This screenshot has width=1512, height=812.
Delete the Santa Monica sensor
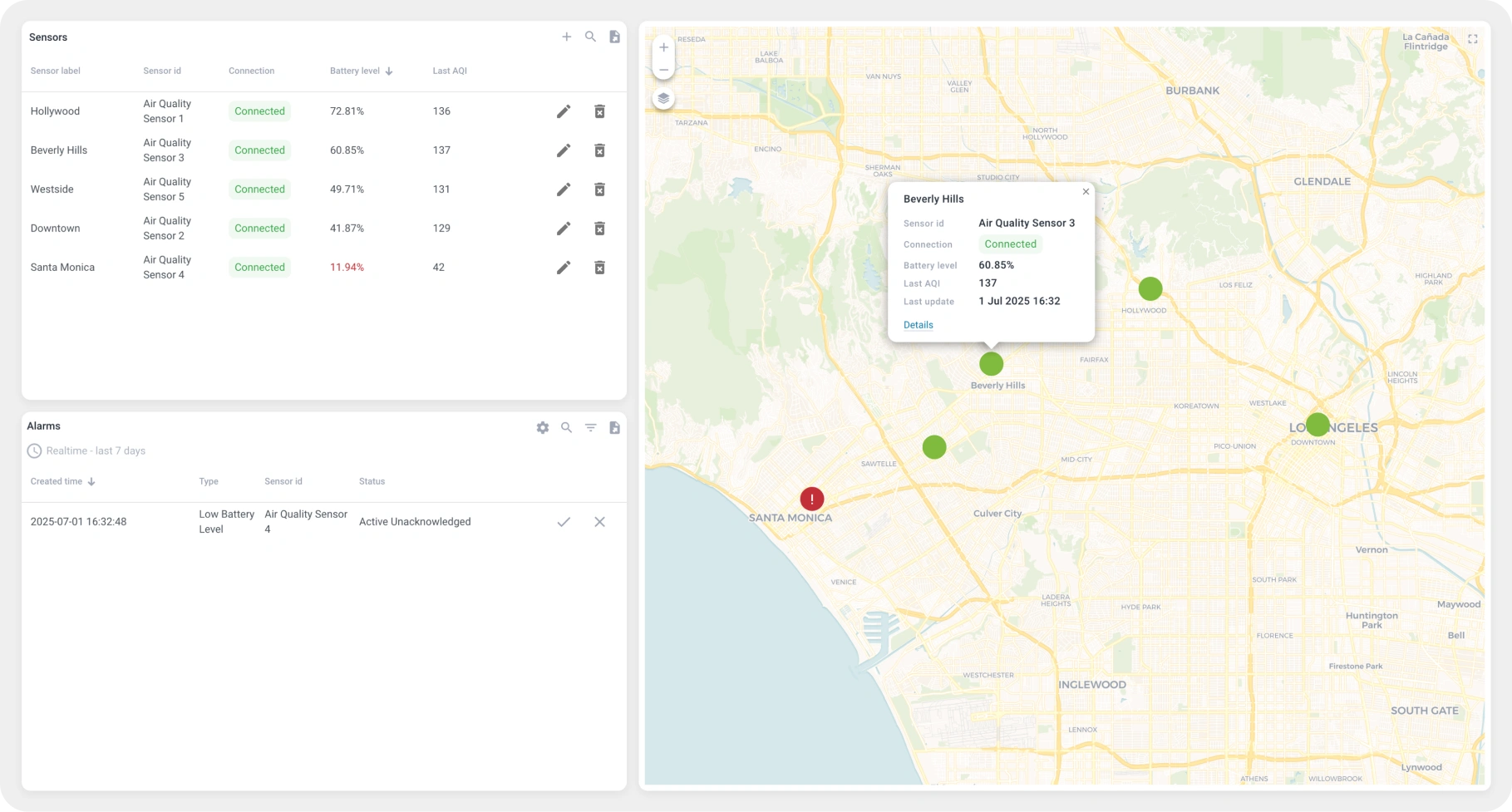coord(599,268)
